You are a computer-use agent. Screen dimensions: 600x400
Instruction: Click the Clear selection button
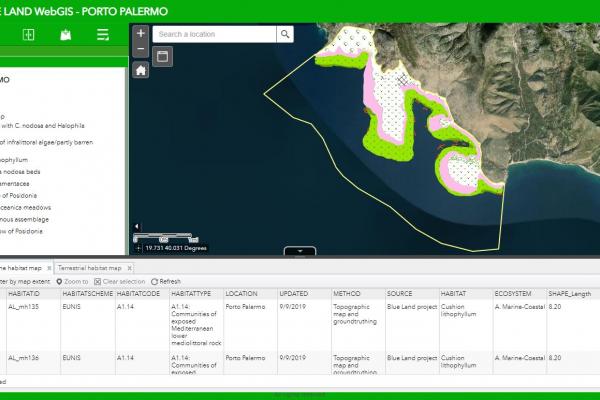(120, 281)
